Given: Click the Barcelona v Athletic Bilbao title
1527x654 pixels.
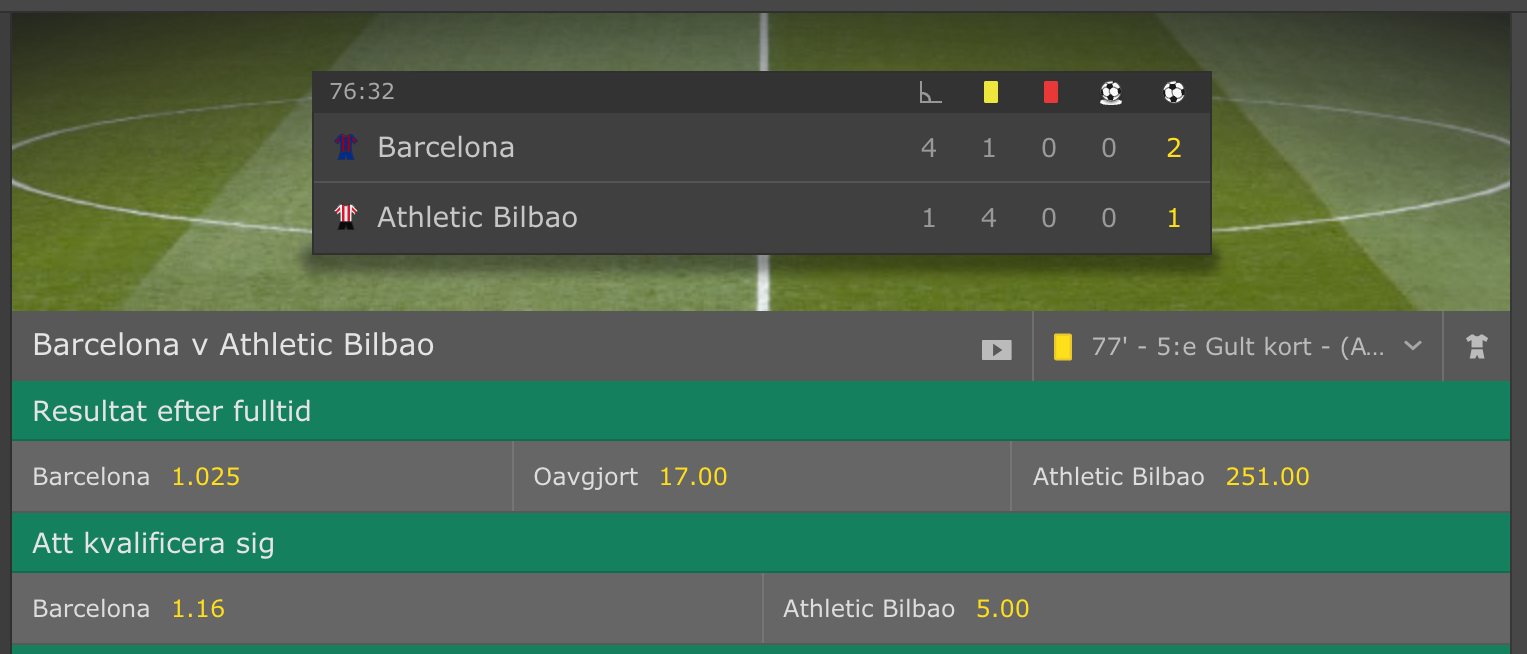Looking at the screenshot, I should (x=234, y=345).
